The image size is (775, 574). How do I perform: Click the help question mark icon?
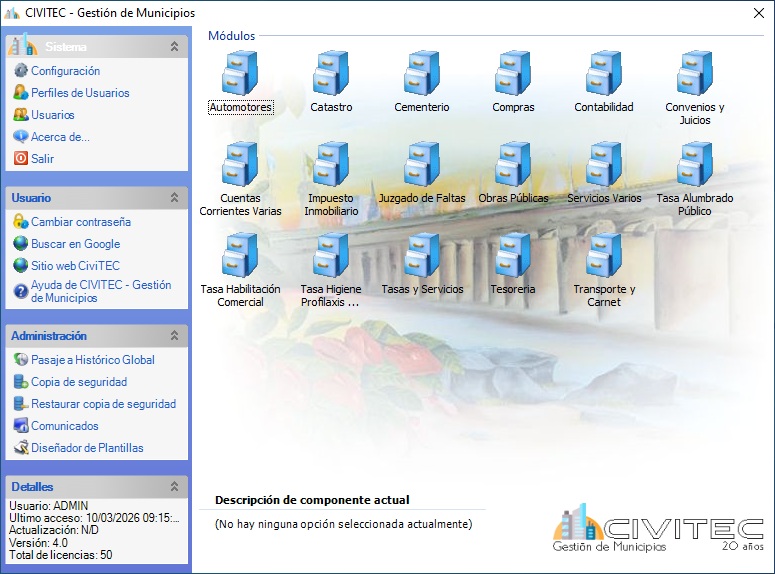tap(21, 291)
